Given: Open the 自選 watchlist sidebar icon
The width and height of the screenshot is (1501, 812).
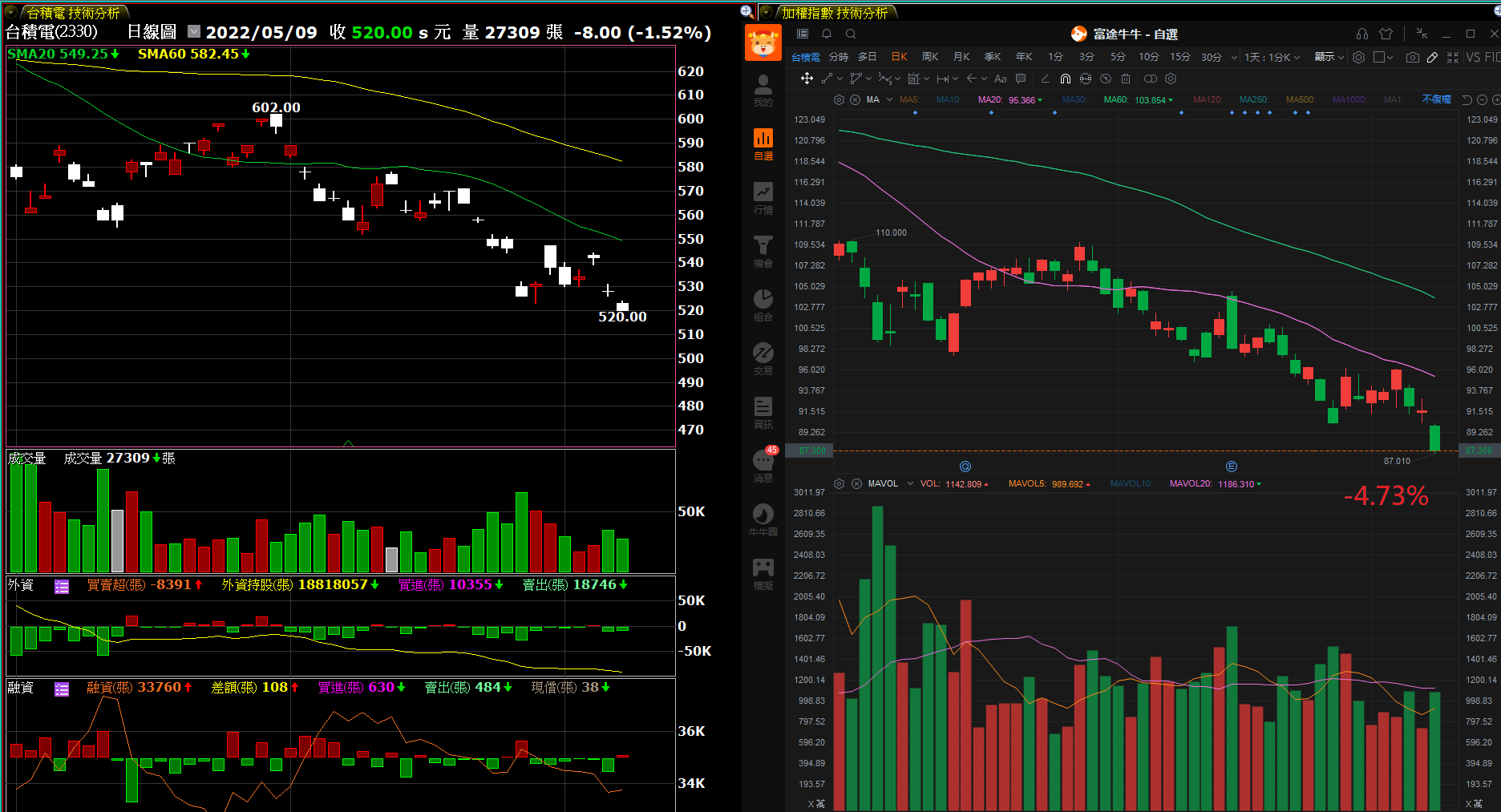Looking at the screenshot, I should point(763,144).
